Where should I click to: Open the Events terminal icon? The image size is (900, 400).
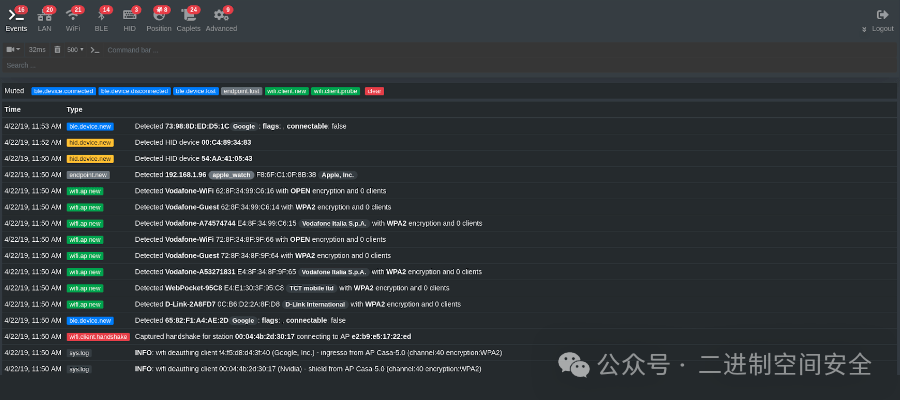[x=16, y=16]
